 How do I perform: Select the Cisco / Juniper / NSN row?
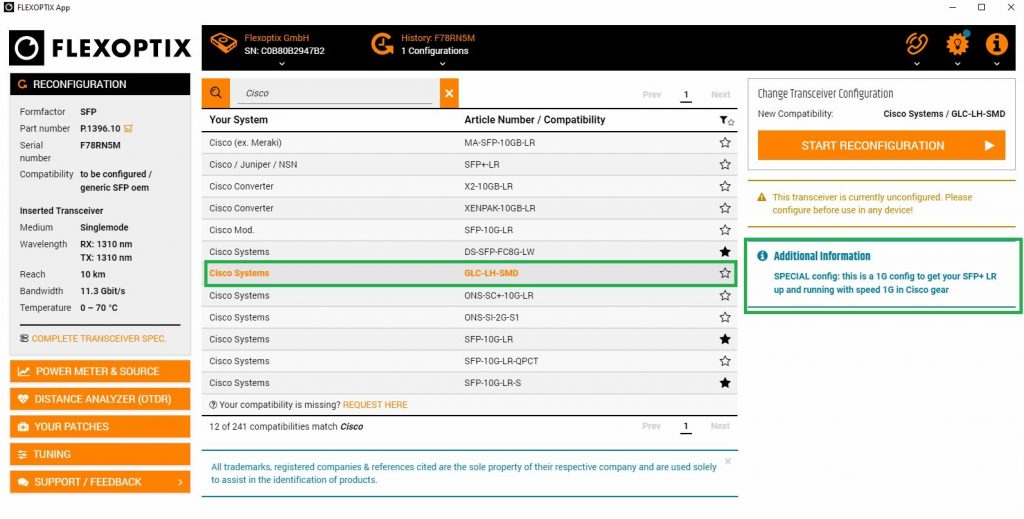(469, 165)
